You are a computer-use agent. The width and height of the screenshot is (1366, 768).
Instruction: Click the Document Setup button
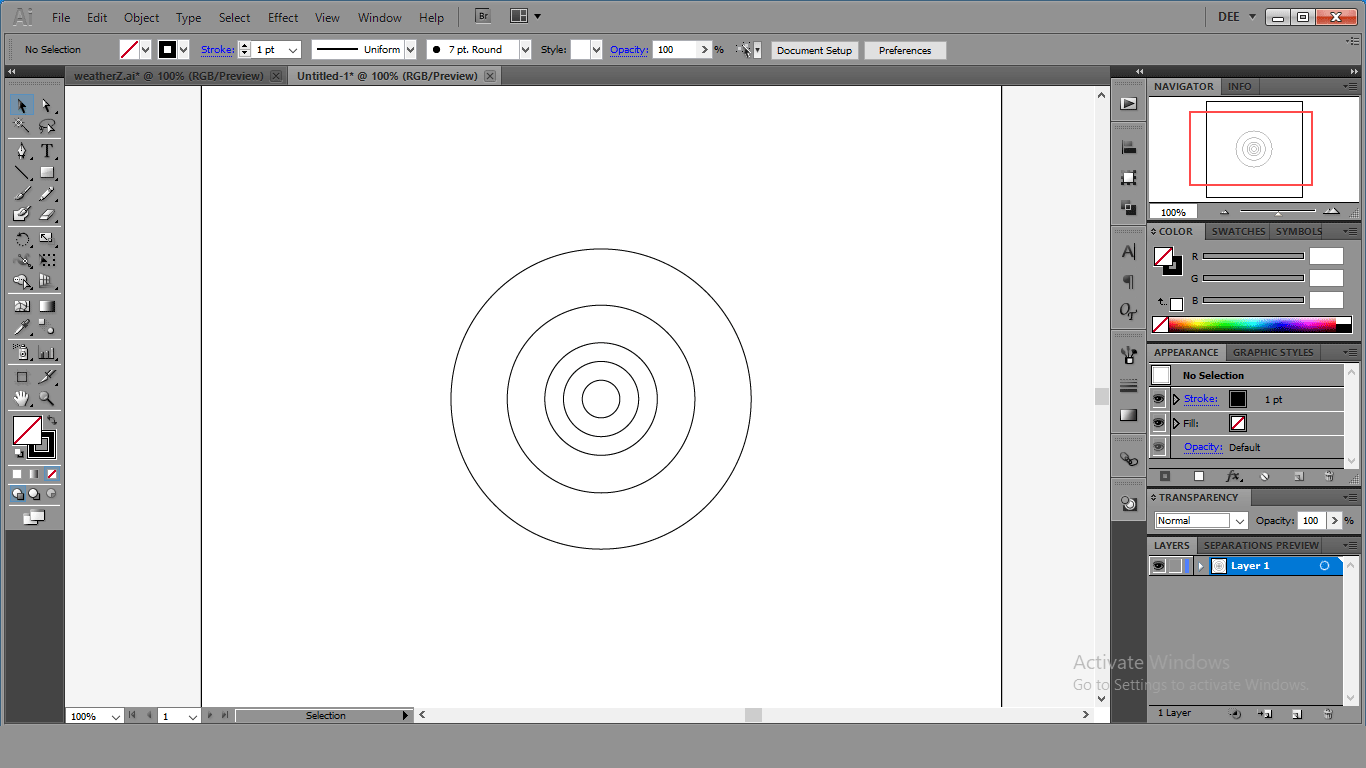coord(814,50)
